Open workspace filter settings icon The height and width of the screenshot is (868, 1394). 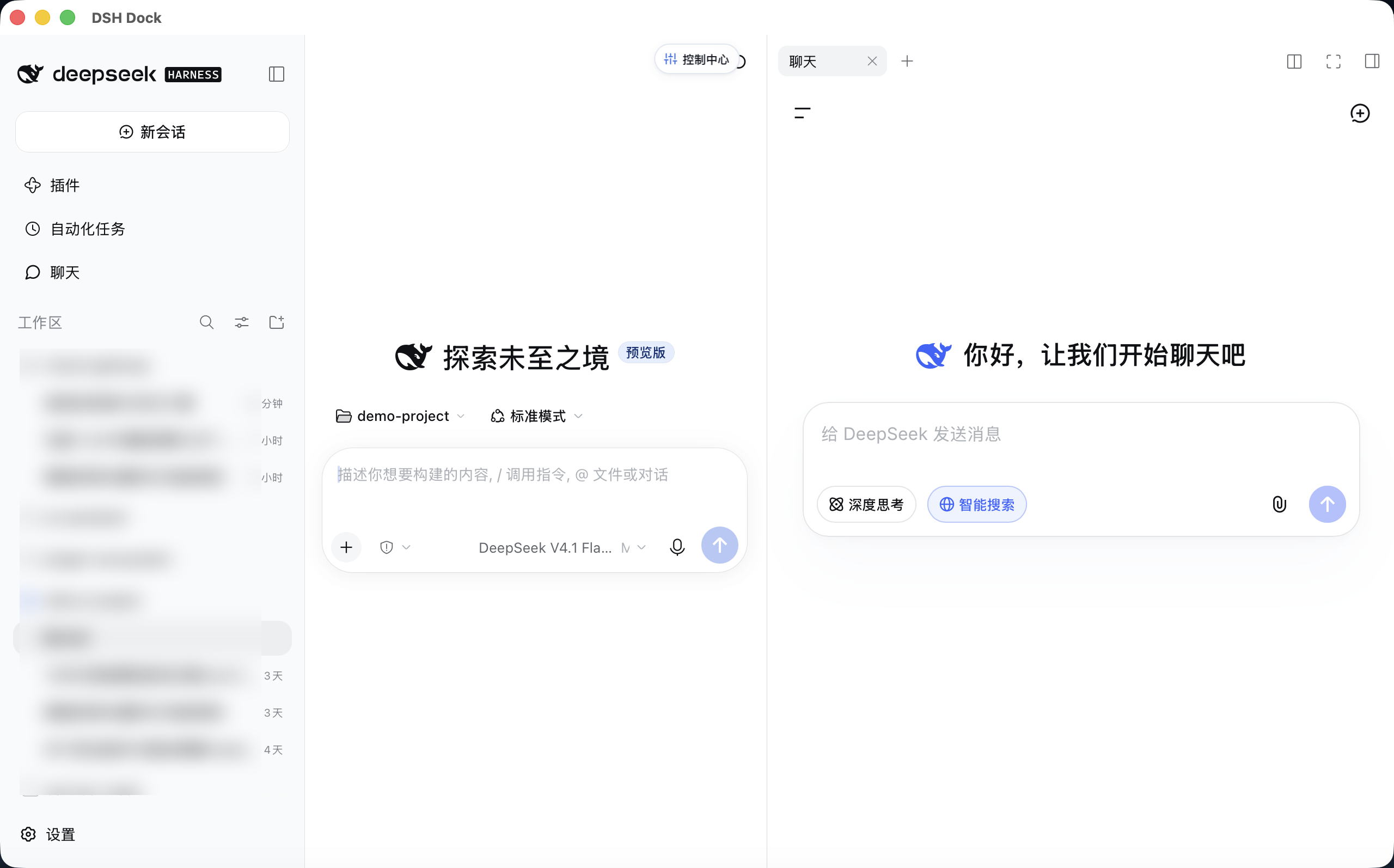click(x=242, y=322)
